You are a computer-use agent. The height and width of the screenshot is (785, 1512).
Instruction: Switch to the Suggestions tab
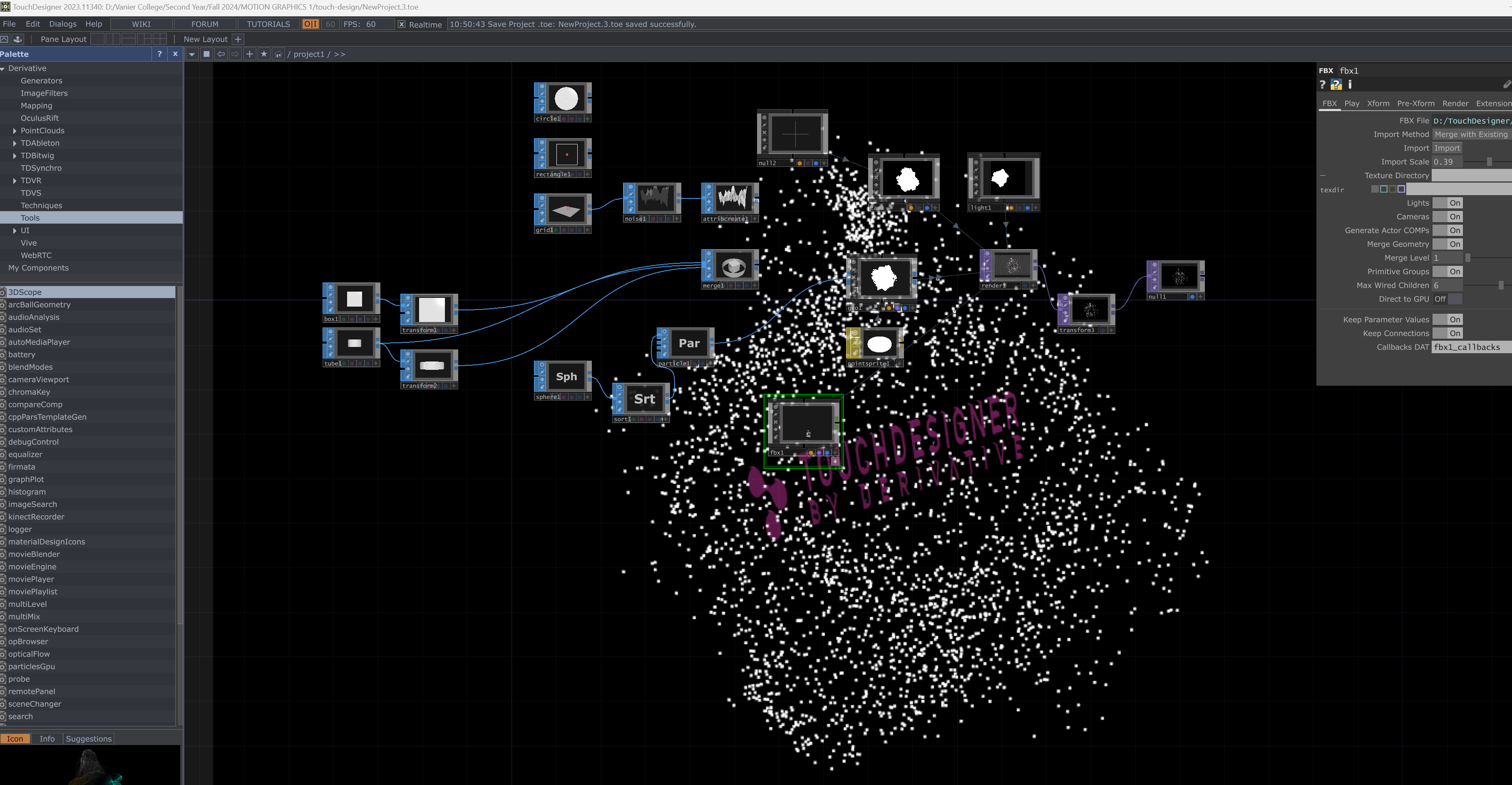(x=89, y=739)
